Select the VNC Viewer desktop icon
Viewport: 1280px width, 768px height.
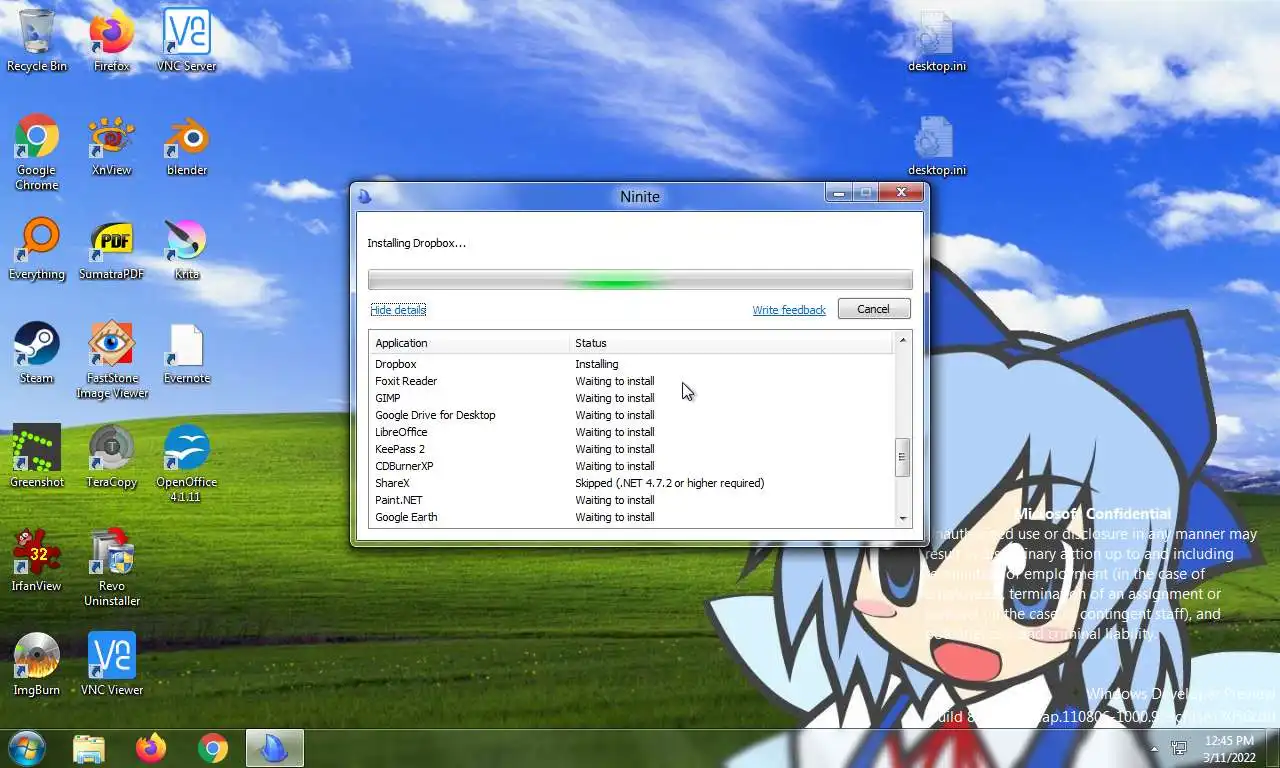(x=112, y=665)
